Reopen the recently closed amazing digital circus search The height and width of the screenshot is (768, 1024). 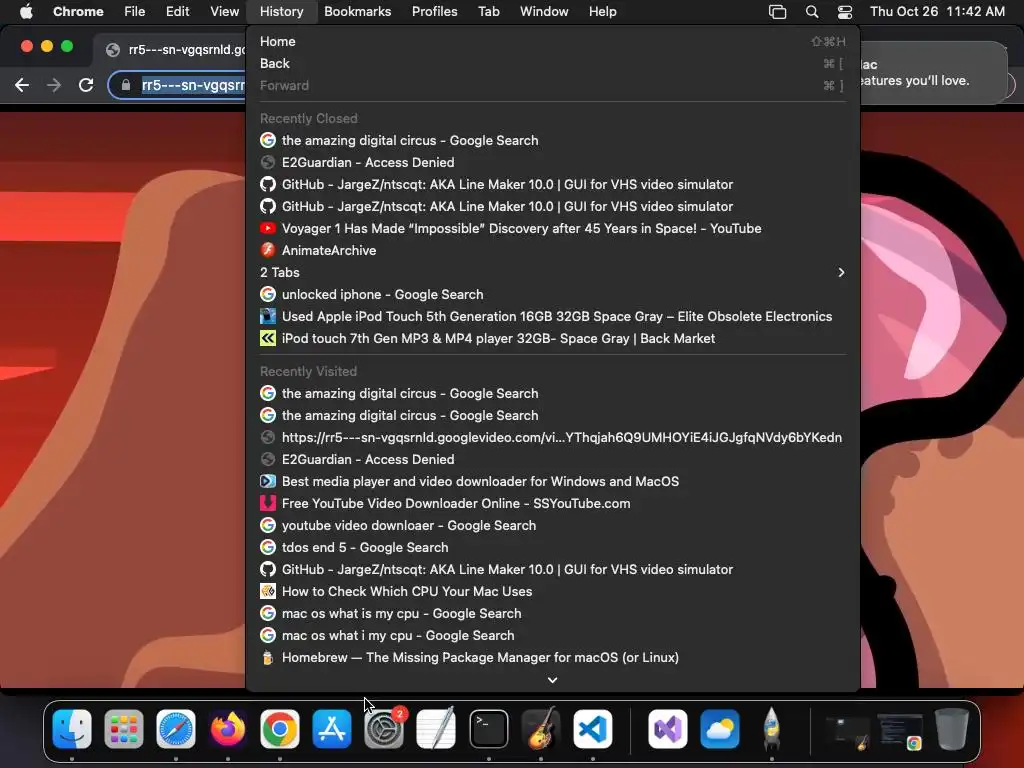coord(552,140)
